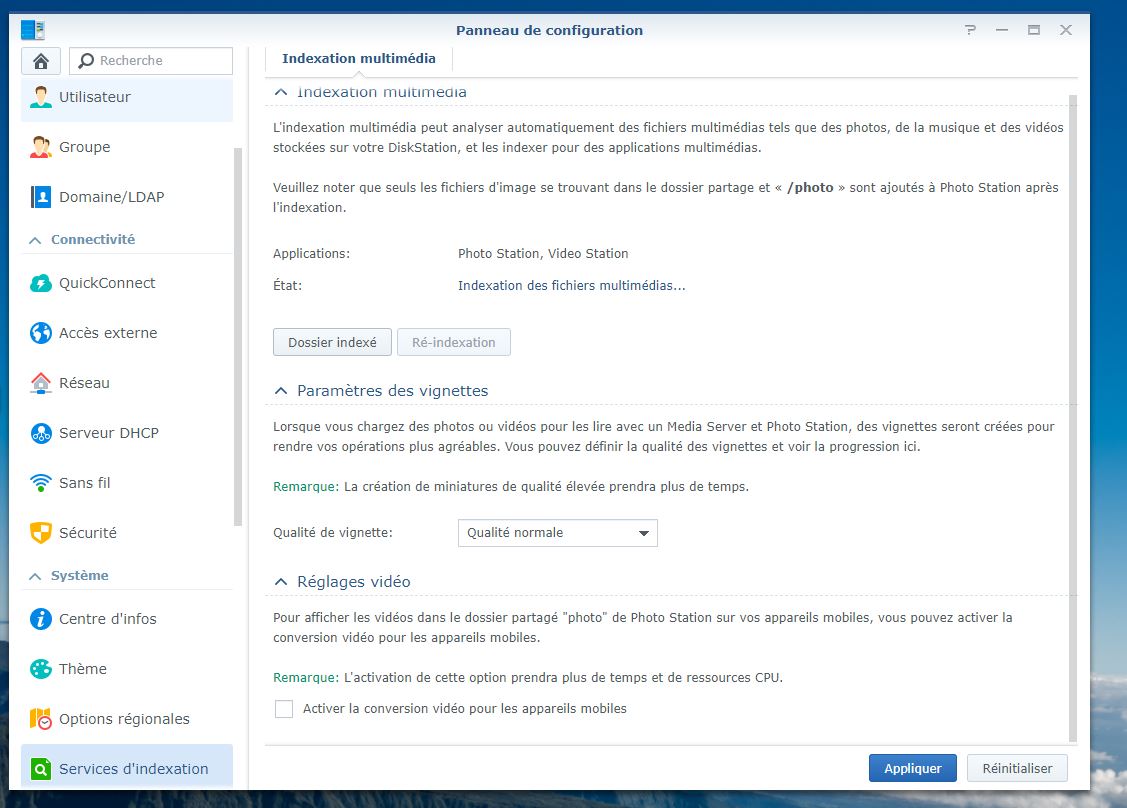Image resolution: width=1127 pixels, height=808 pixels.
Task: Click 'Panneau de configuration' window title
Action: click(x=549, y=30)
